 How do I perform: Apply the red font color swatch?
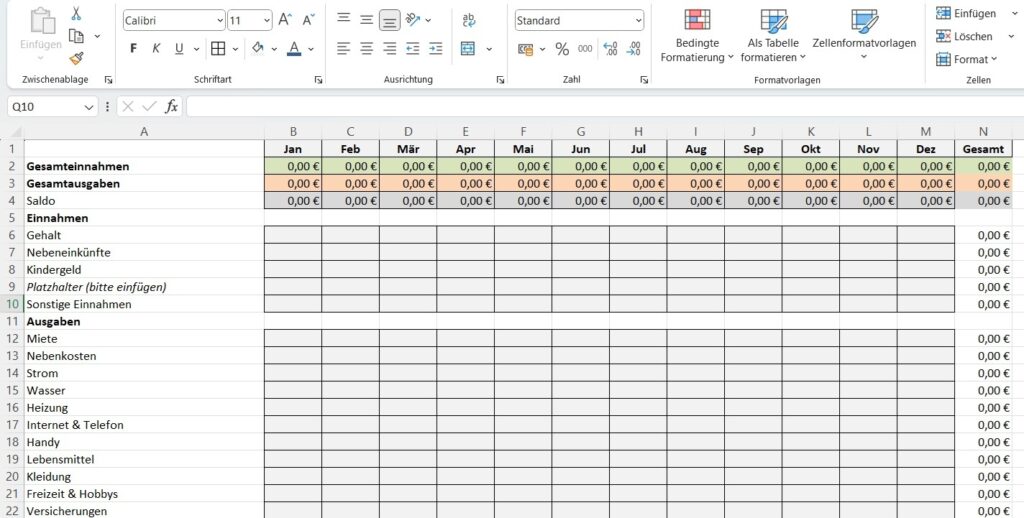coord(293,49)
